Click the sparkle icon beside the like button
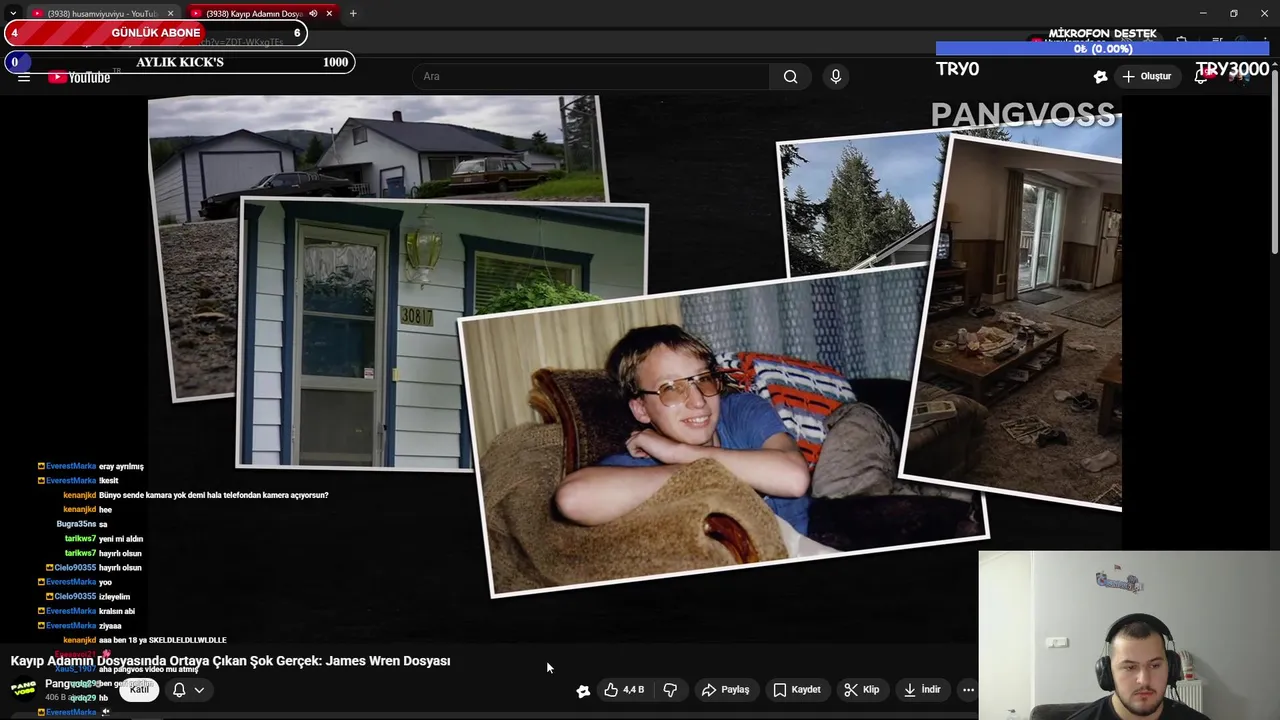Screen dimensions: 1280x720 point(583,691)
